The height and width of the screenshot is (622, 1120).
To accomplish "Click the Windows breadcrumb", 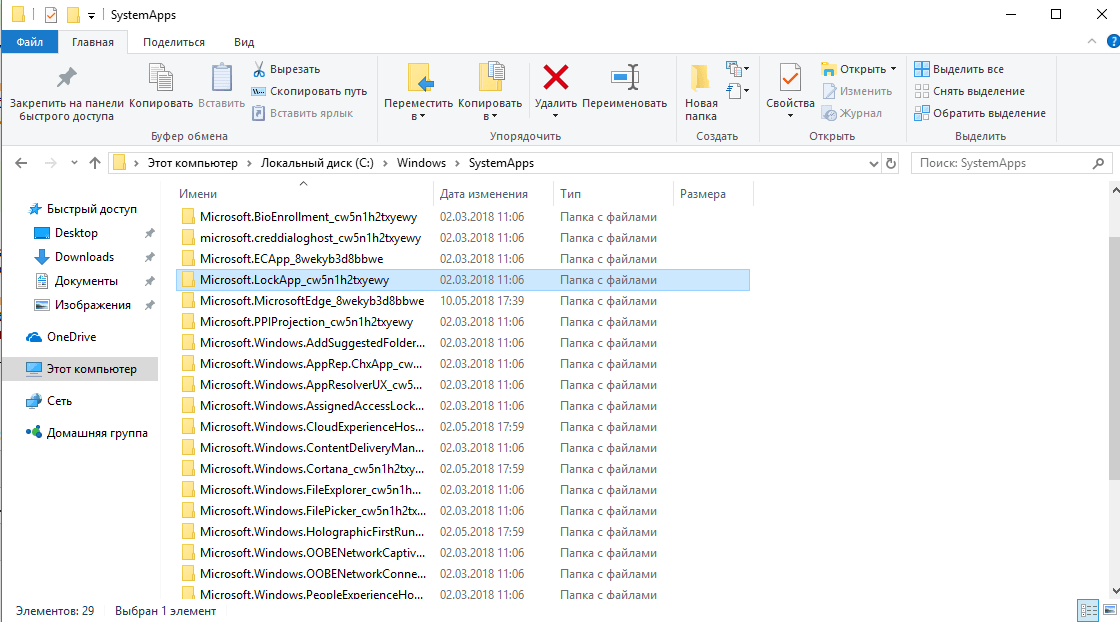I will click(x=421, y=163).
